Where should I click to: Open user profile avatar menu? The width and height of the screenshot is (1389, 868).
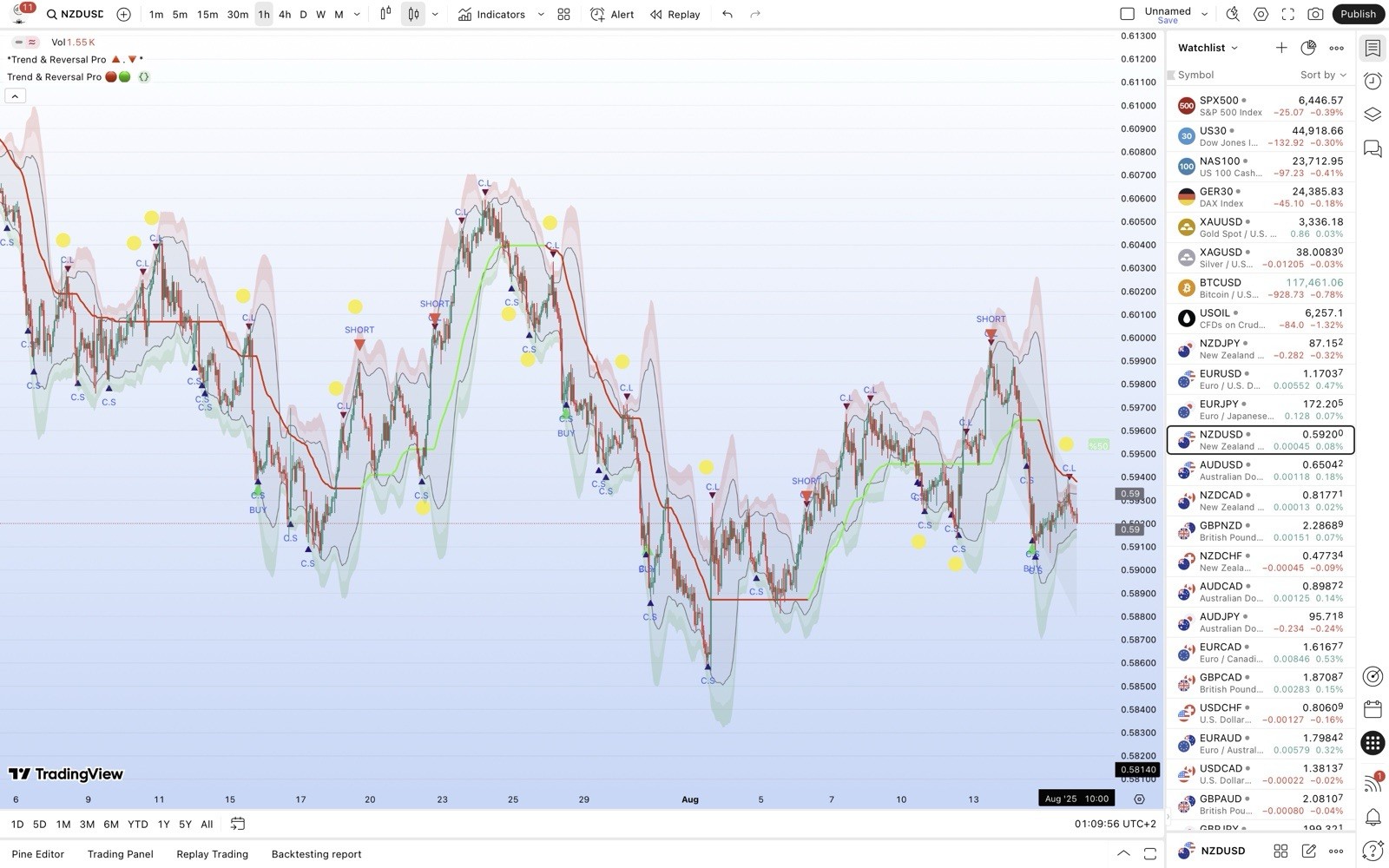pos(21,12)
